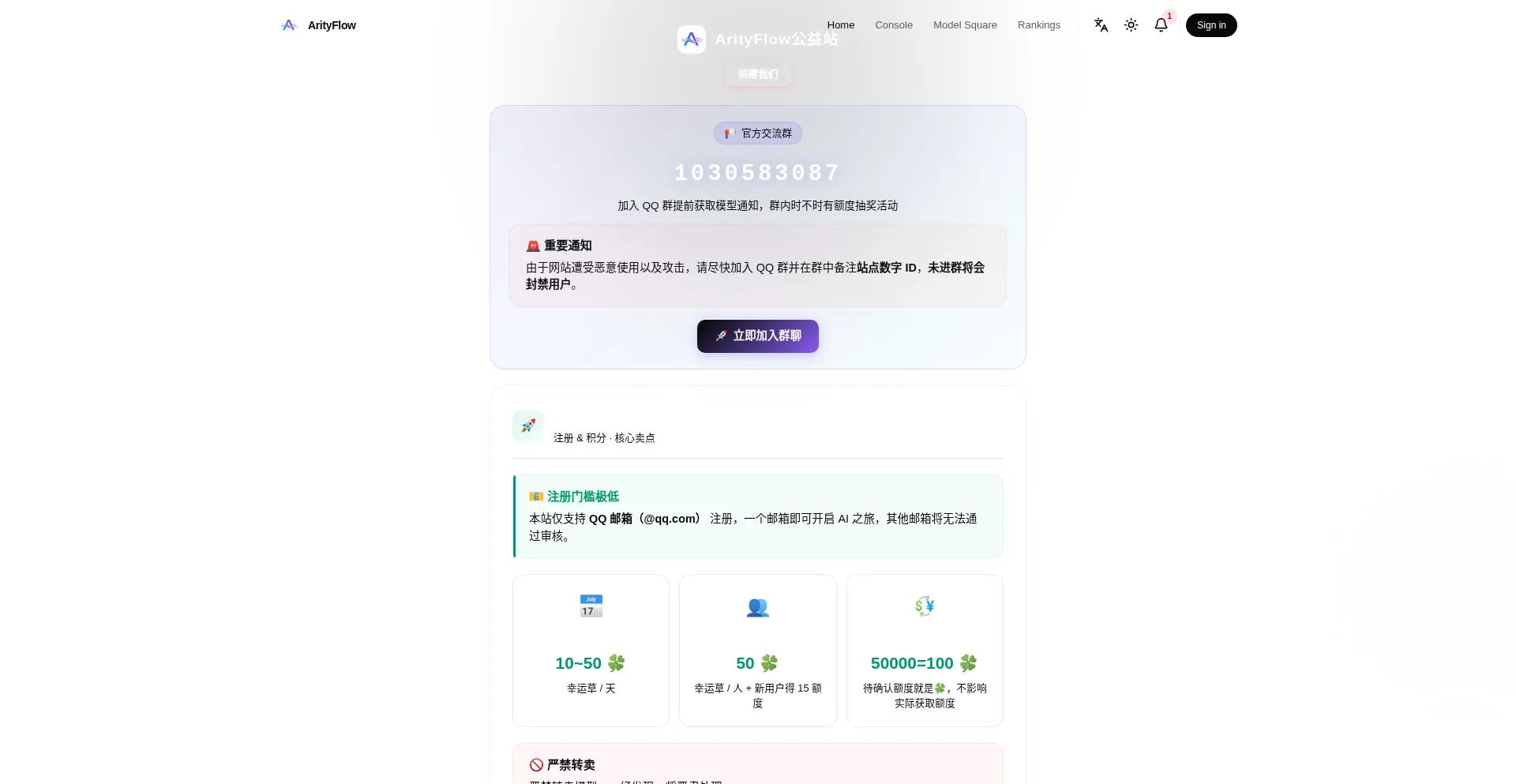Click the currency exchange icon on 50000=100 card
Screen dimensions: 1516x784
tap(925, 606)
